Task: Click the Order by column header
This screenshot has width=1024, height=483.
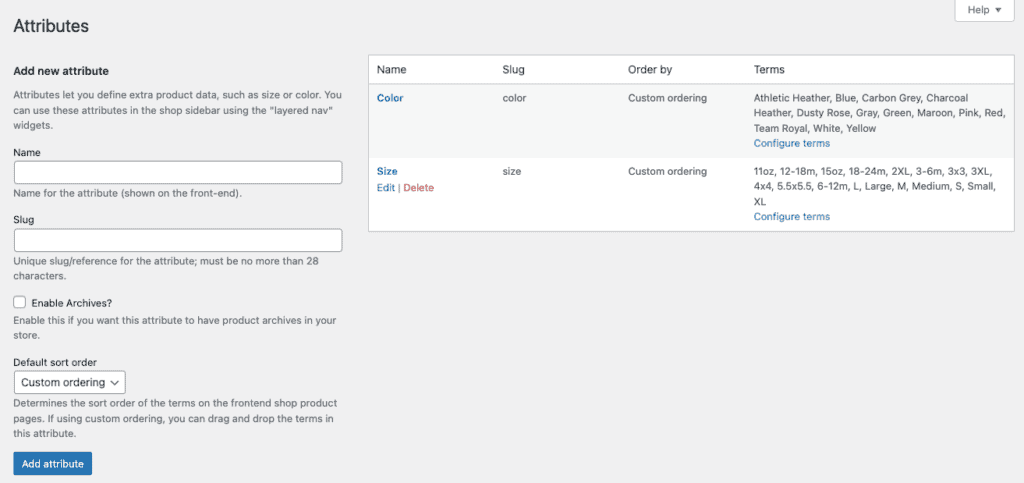Action: pyautogui.click(x=649, y=70)
